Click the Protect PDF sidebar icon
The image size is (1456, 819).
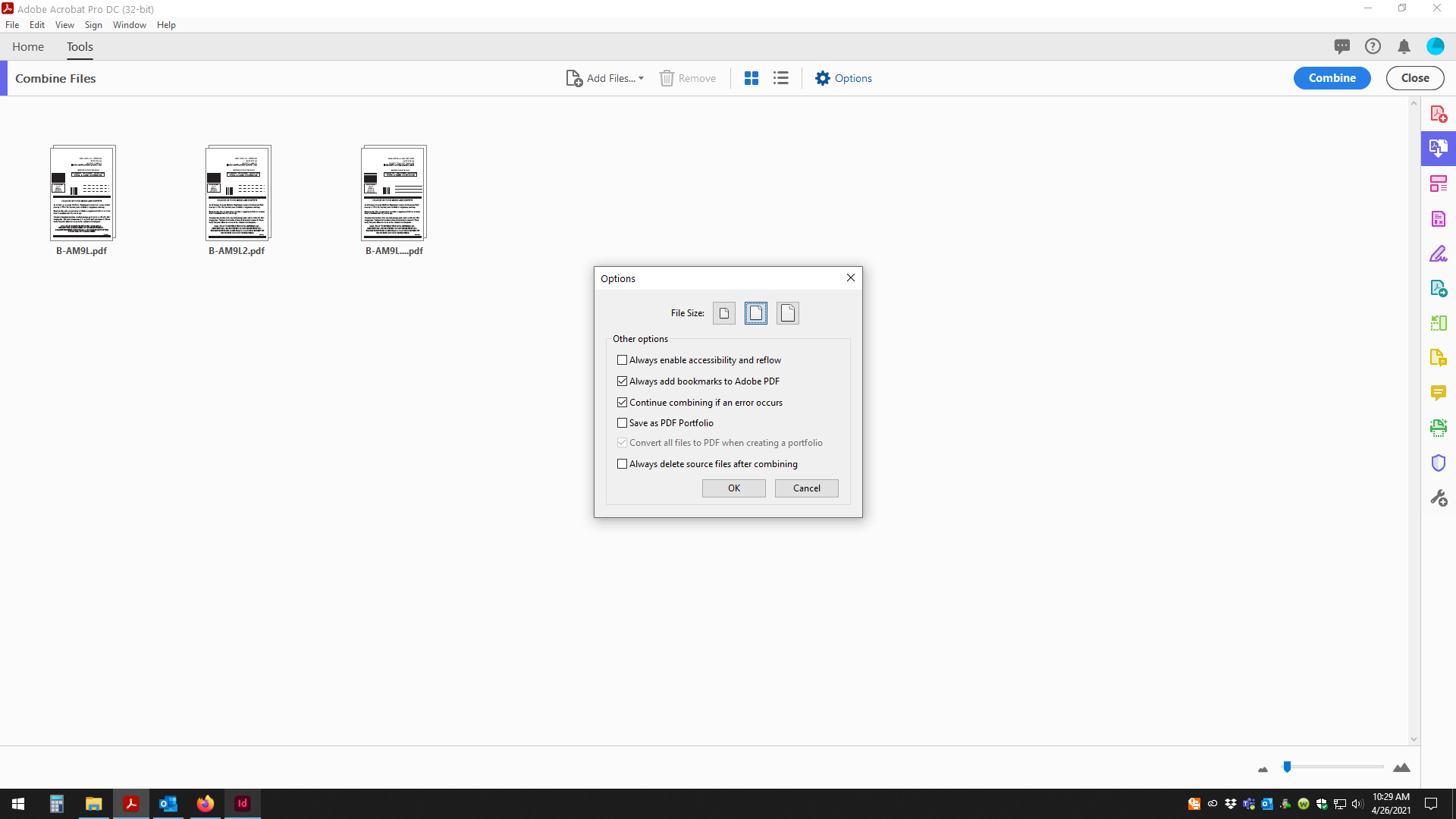click(x=1439, y=462)
